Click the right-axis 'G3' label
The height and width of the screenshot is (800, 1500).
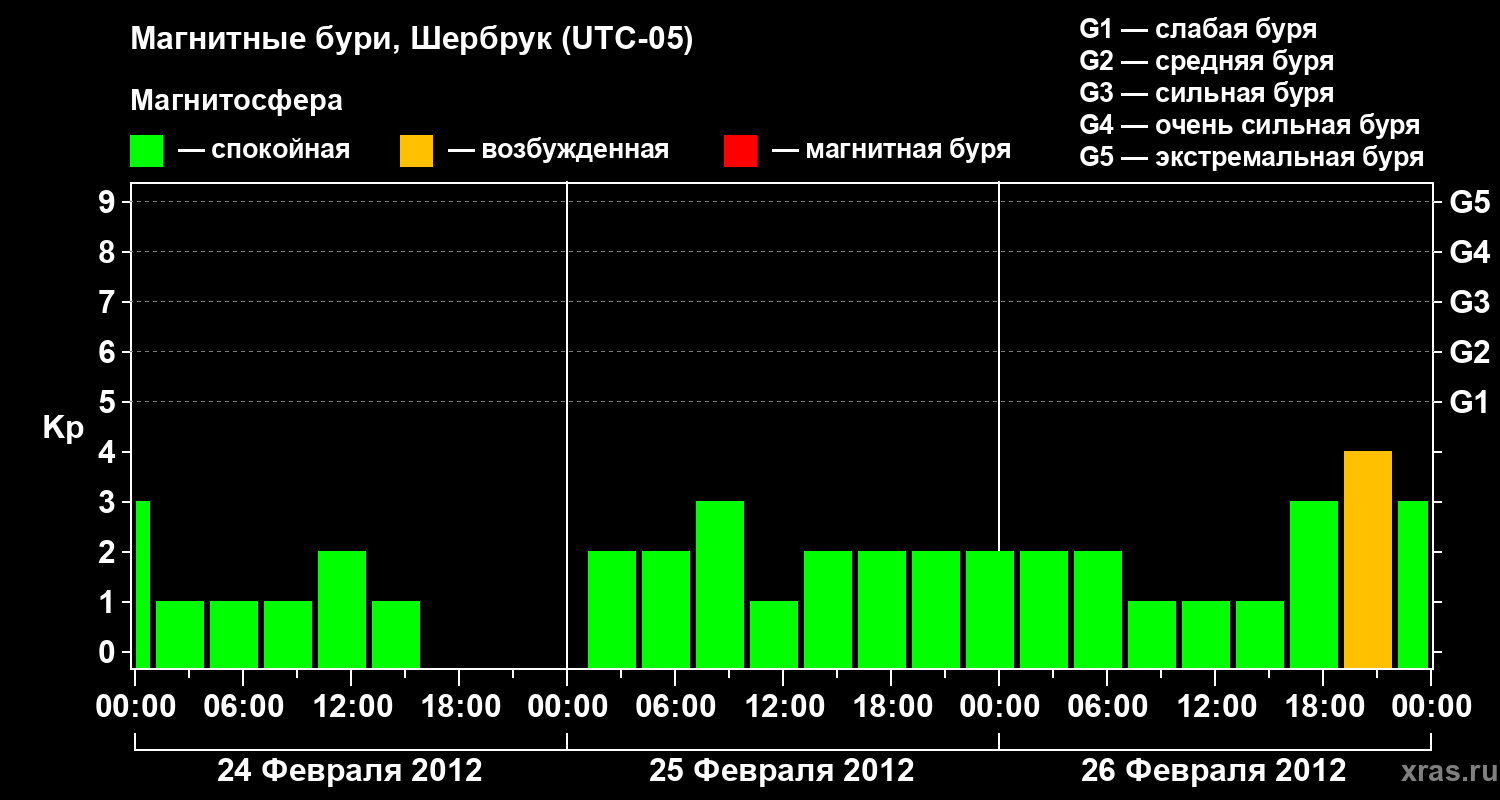pos(1469,302)
